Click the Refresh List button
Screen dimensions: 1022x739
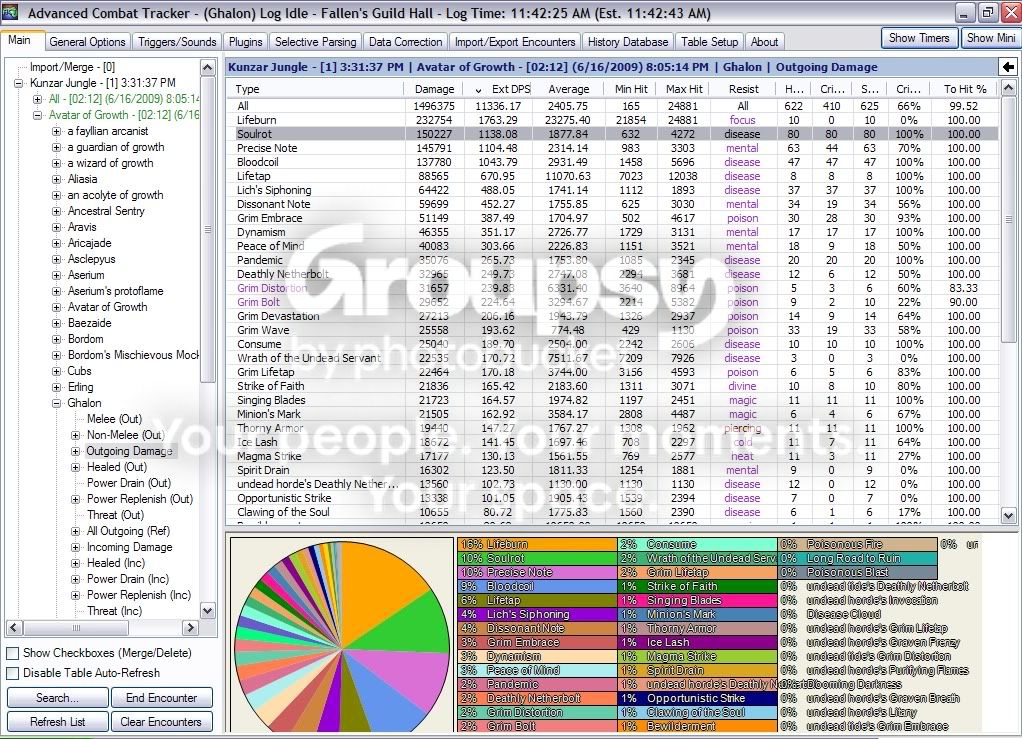[x=57, y=722]
